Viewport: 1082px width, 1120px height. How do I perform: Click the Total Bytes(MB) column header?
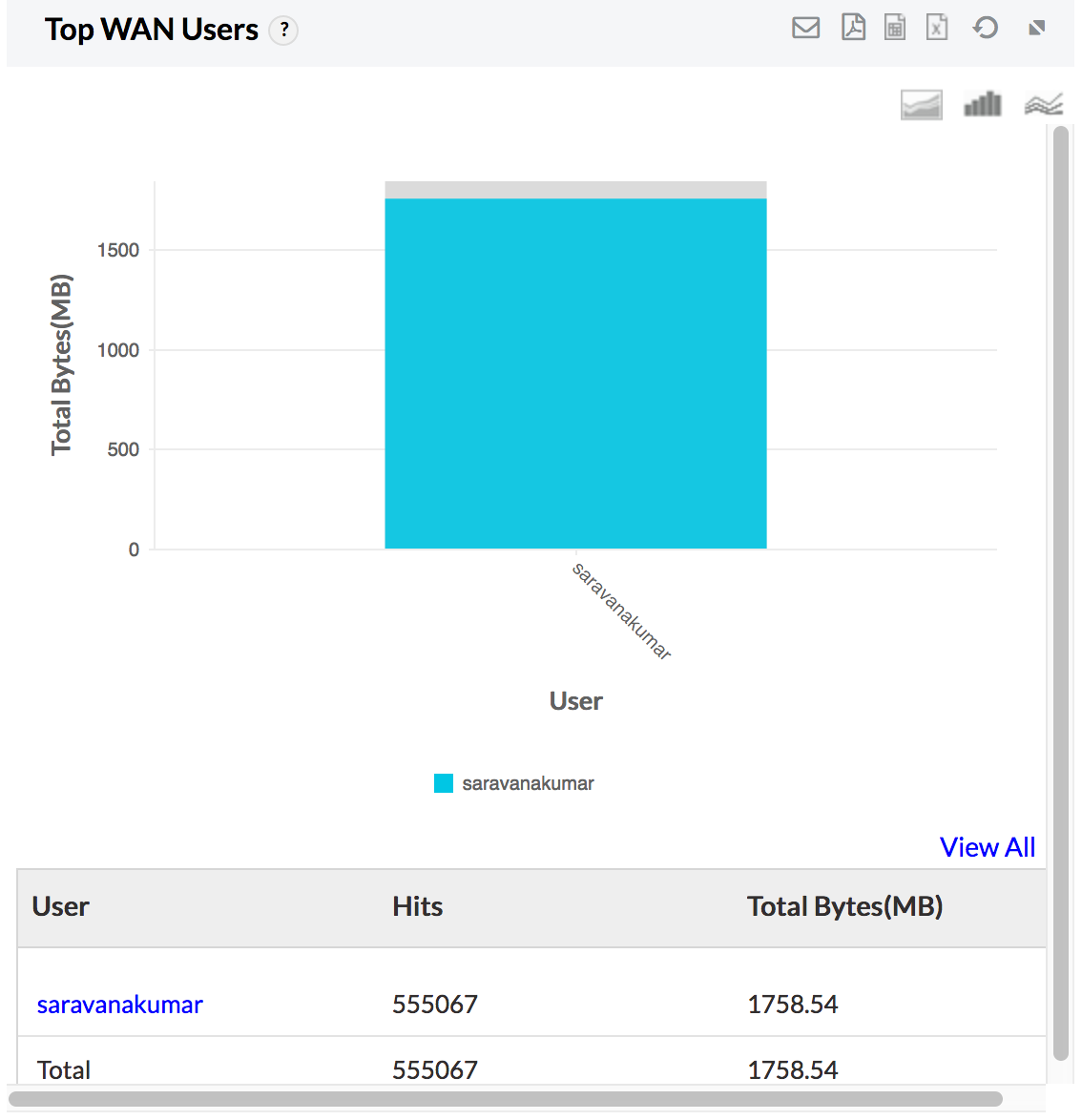pyautogui.click(x=844, y=906)
